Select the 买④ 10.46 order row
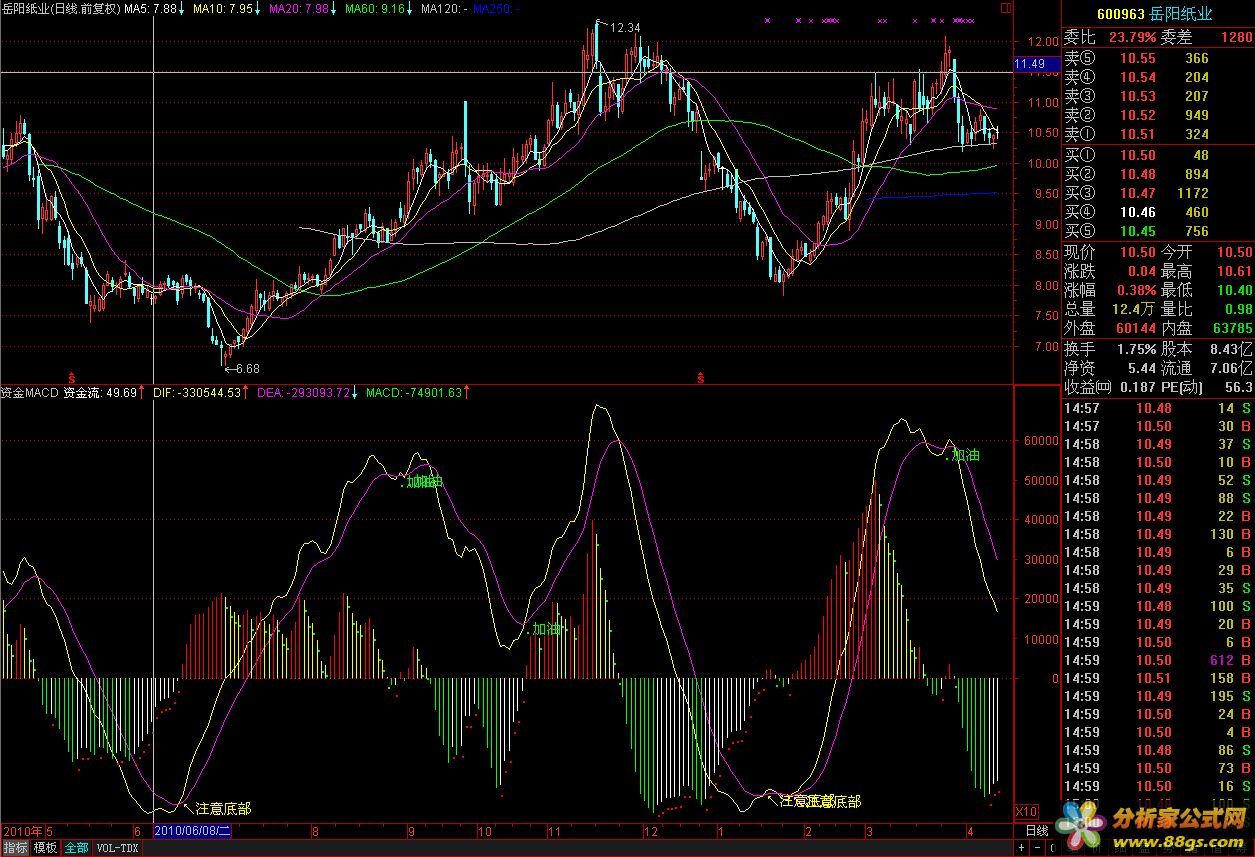 (1157, 212)
